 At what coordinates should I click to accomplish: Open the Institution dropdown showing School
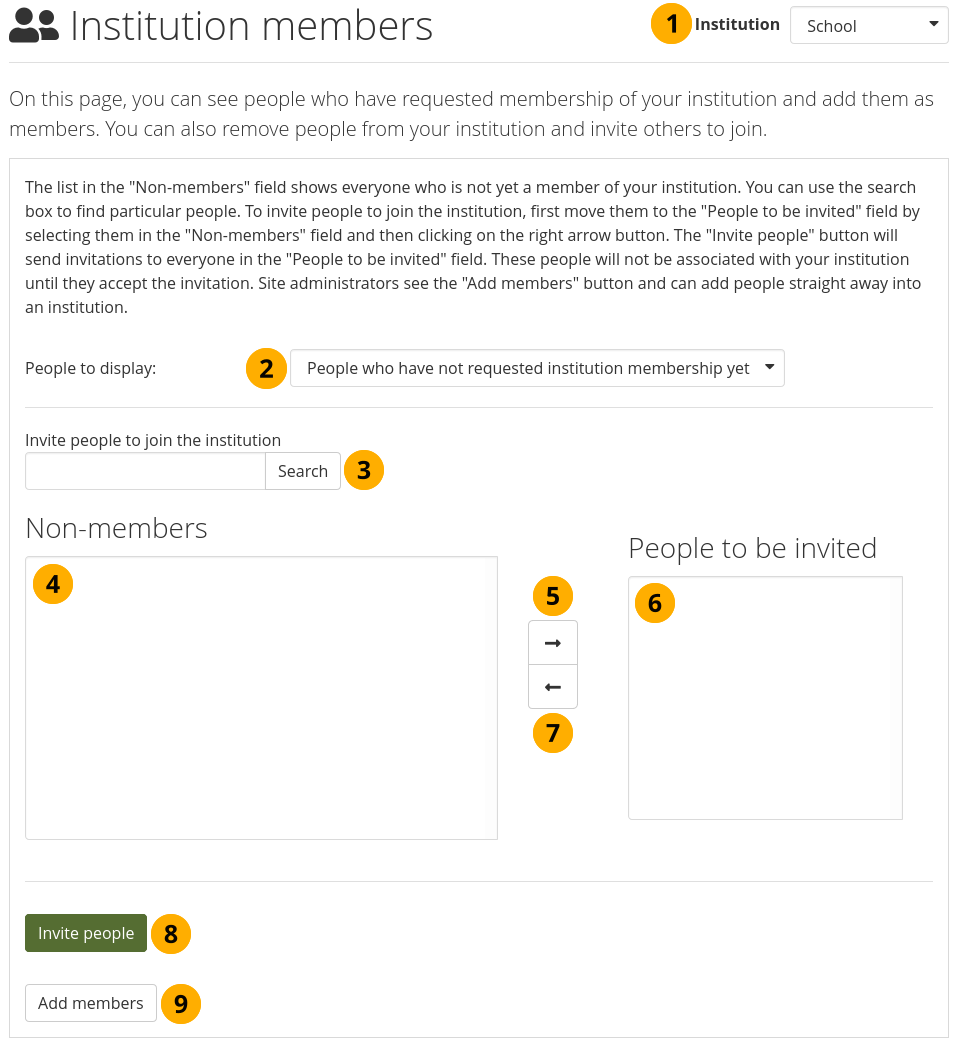869,26
